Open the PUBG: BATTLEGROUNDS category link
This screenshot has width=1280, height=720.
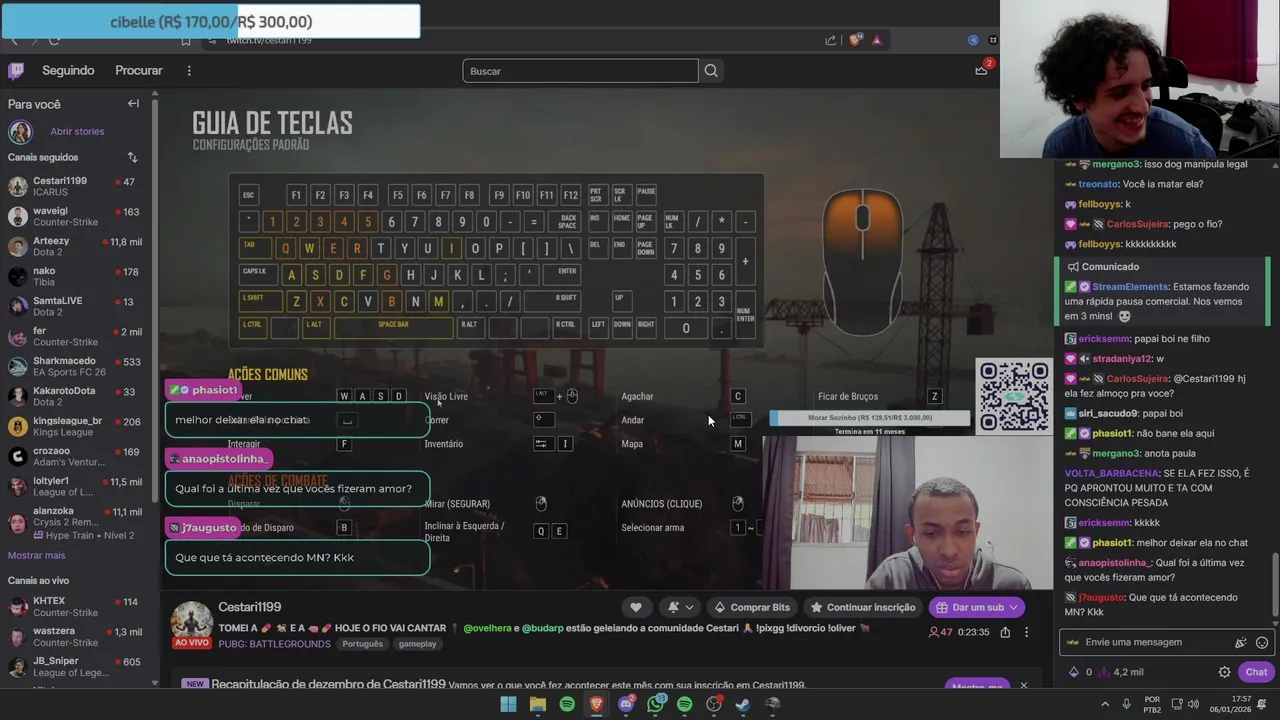(274, 644)
